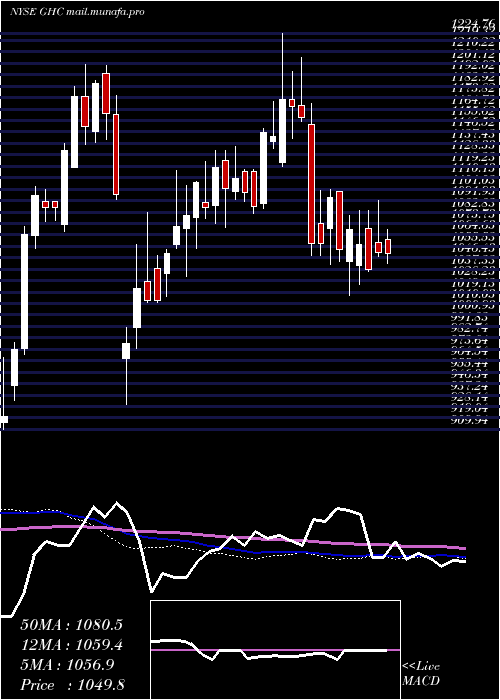Click inside the live MACD inset chart
Screen dimensions: 500x700
tap(275, 650)
